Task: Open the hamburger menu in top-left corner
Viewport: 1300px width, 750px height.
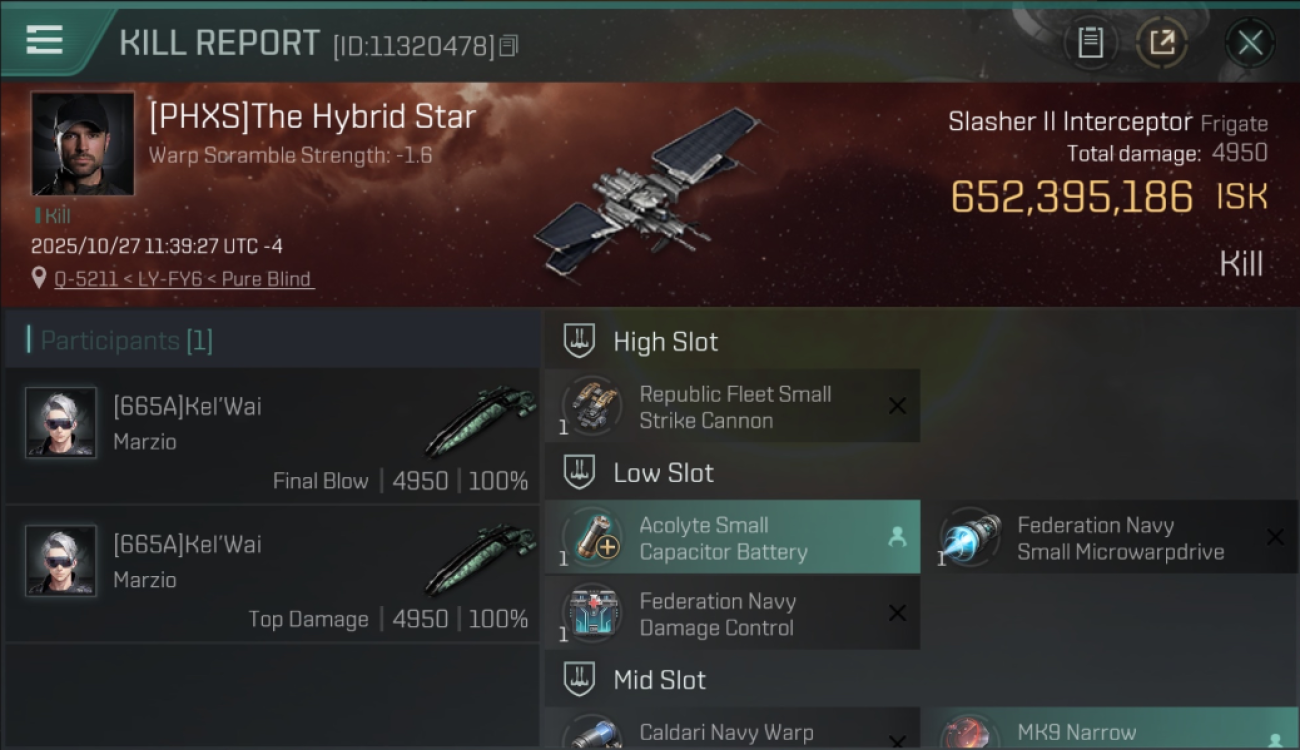Action: coord(44,41)
